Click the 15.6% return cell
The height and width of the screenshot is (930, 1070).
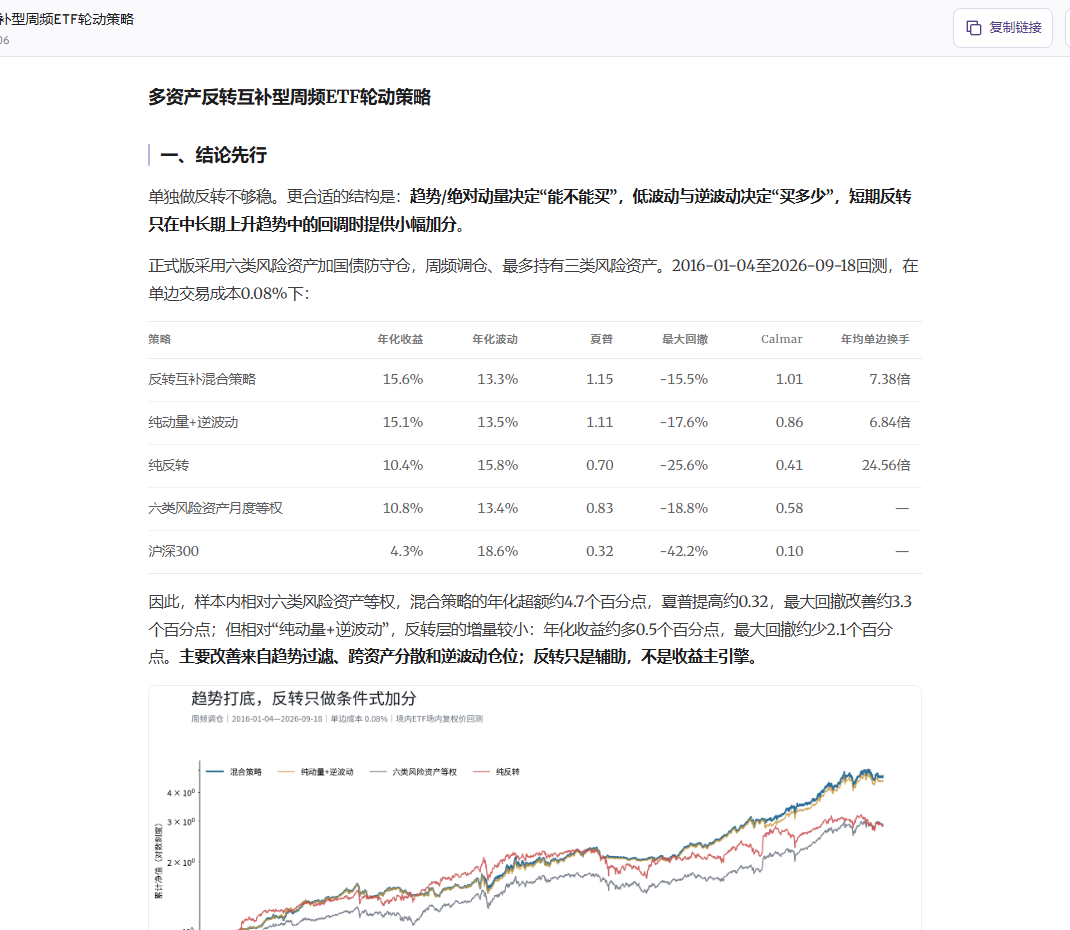[403, 379]
